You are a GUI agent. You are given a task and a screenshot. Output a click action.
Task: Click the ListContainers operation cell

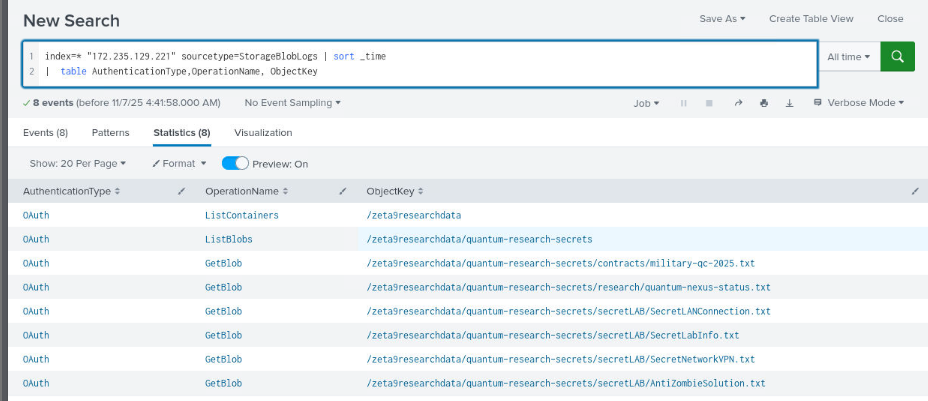tap(242, 215)
